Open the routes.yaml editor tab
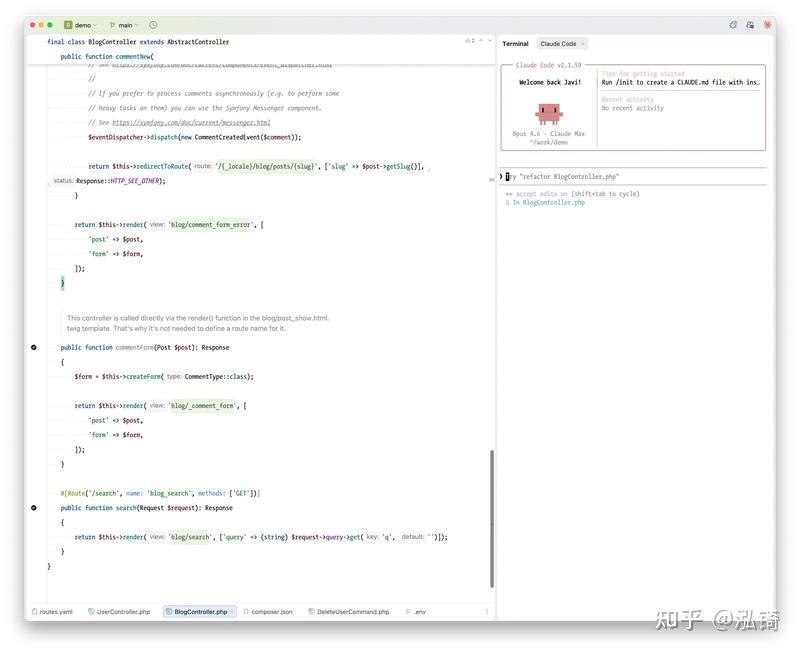The height and width of the screenshot is (653, 800). click(53, 612)
